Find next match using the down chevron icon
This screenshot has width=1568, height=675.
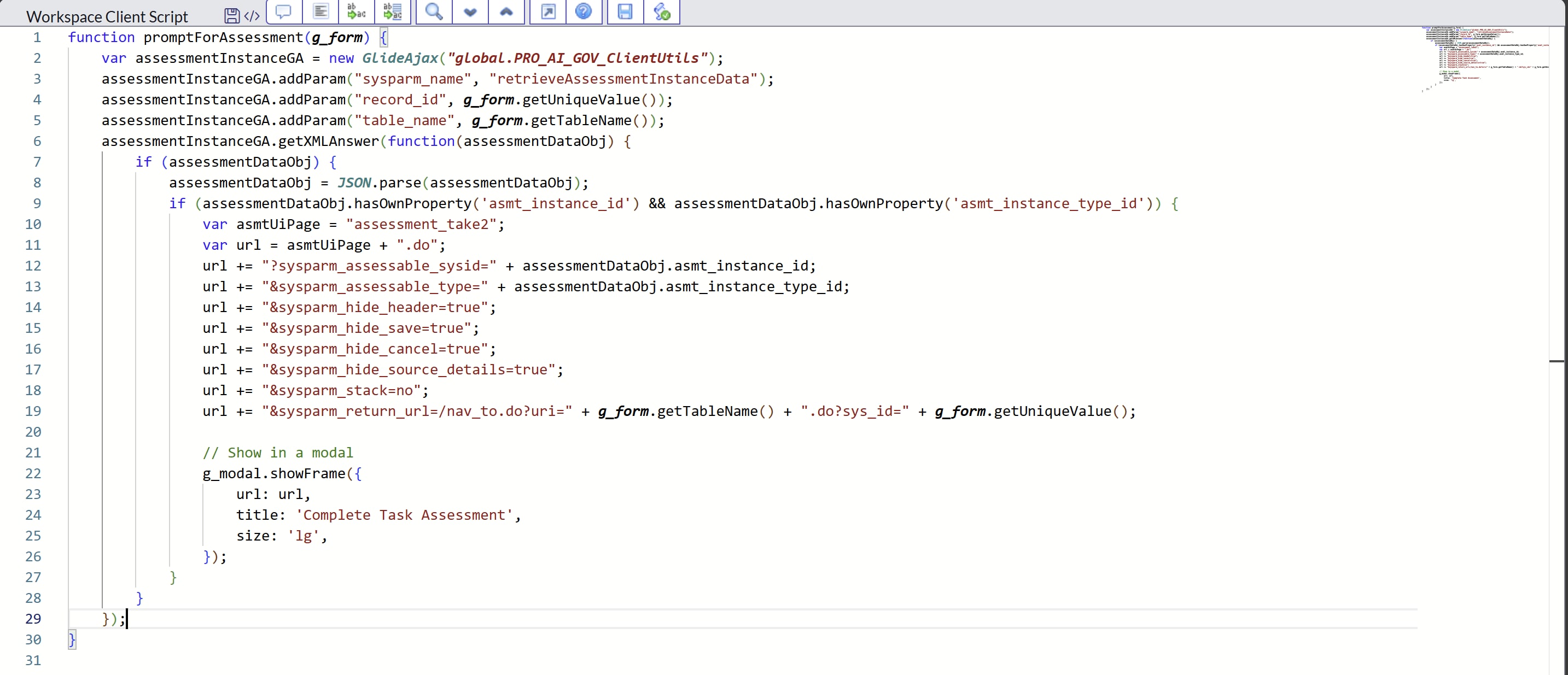click(x=469, y=12)
